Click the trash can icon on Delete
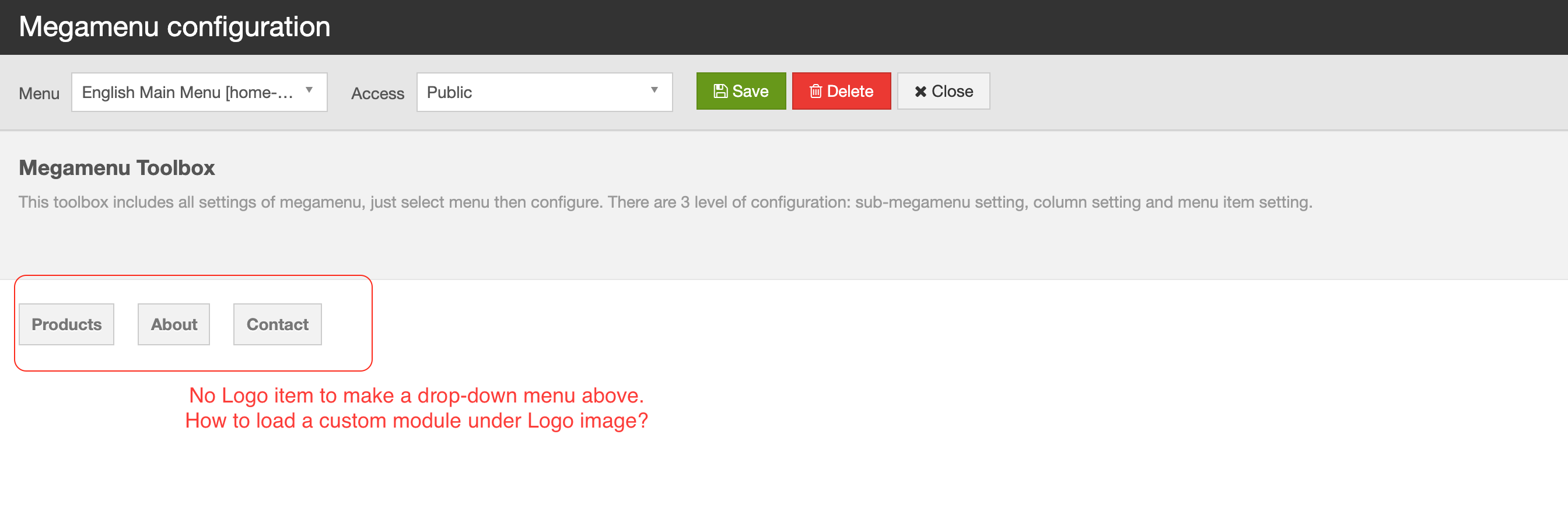 (x=815, y=92)
